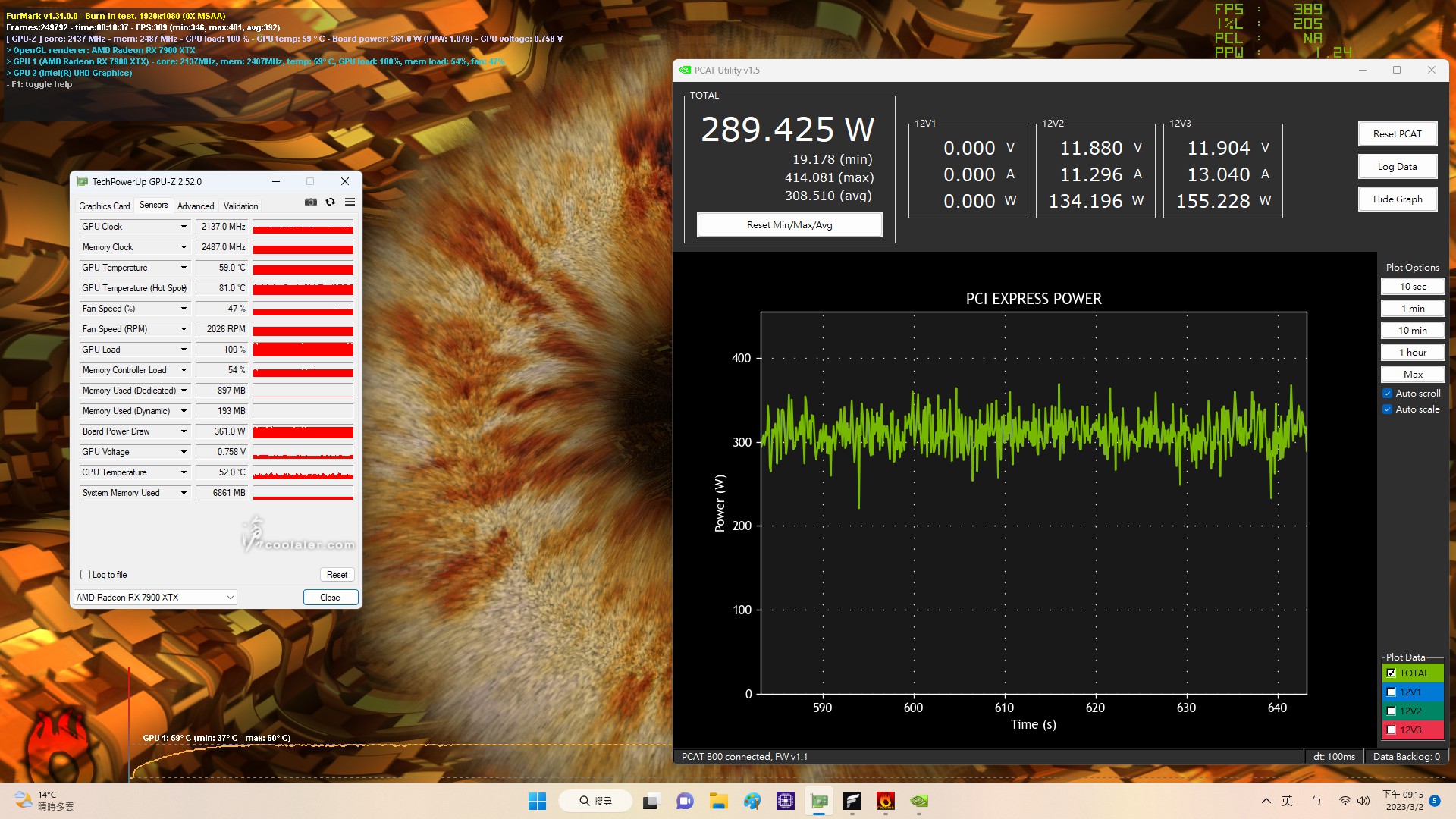The image size is (1456, 819).
Task: Open the volume tray icon
Action: [1363, 801]
